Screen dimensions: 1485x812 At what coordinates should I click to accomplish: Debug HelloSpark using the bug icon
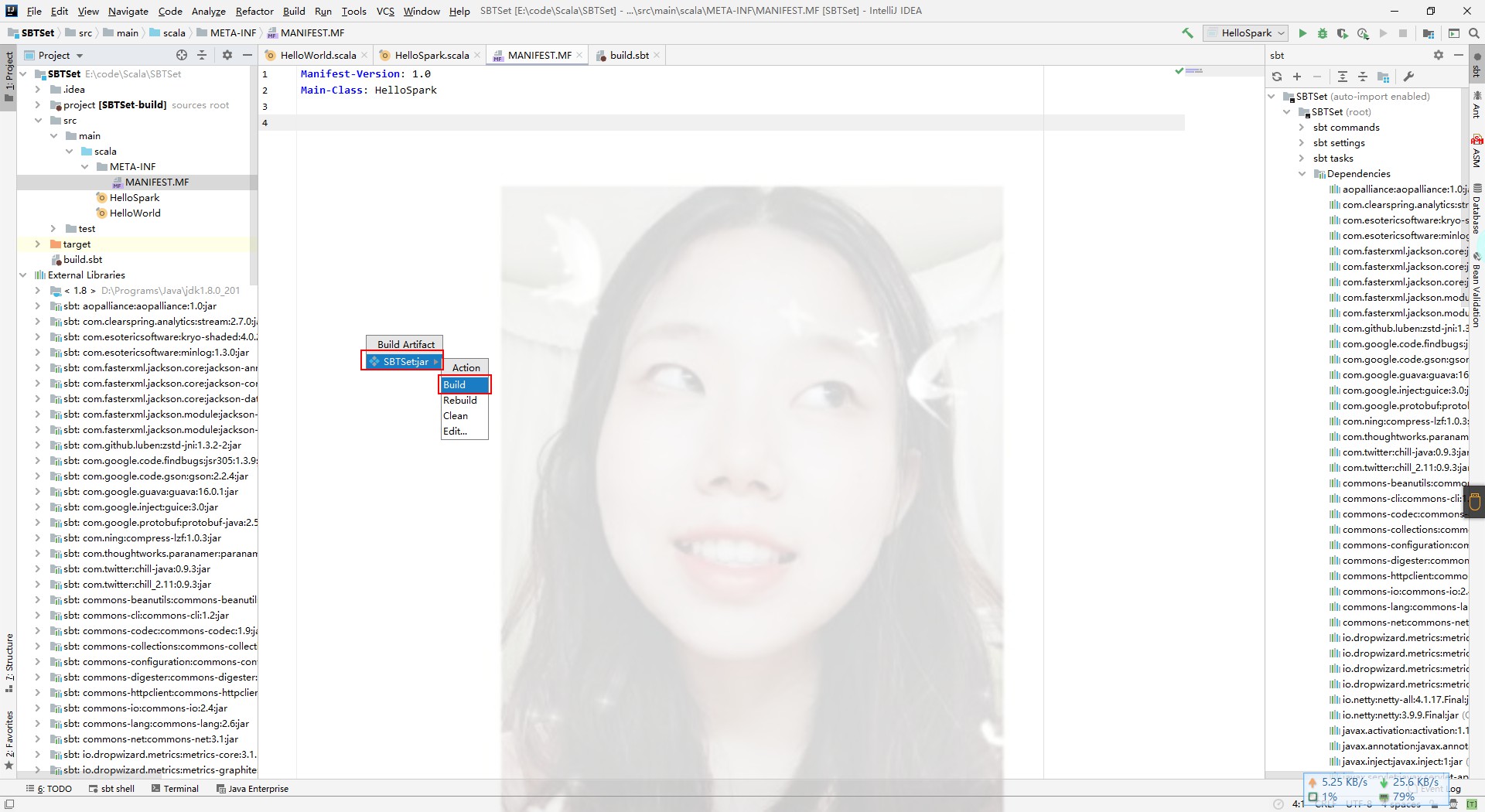(x=1322, y=33)
